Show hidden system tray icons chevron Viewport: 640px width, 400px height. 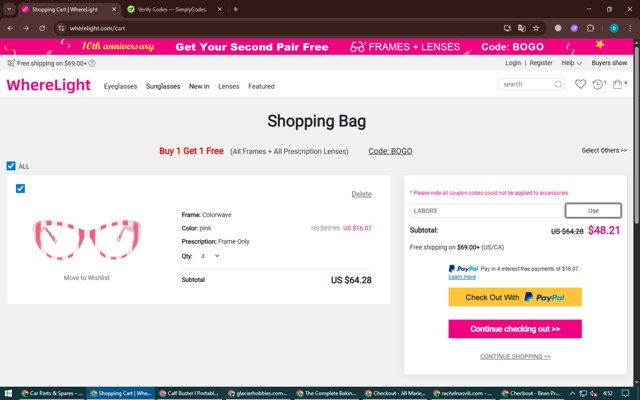(x=572, y=393)
